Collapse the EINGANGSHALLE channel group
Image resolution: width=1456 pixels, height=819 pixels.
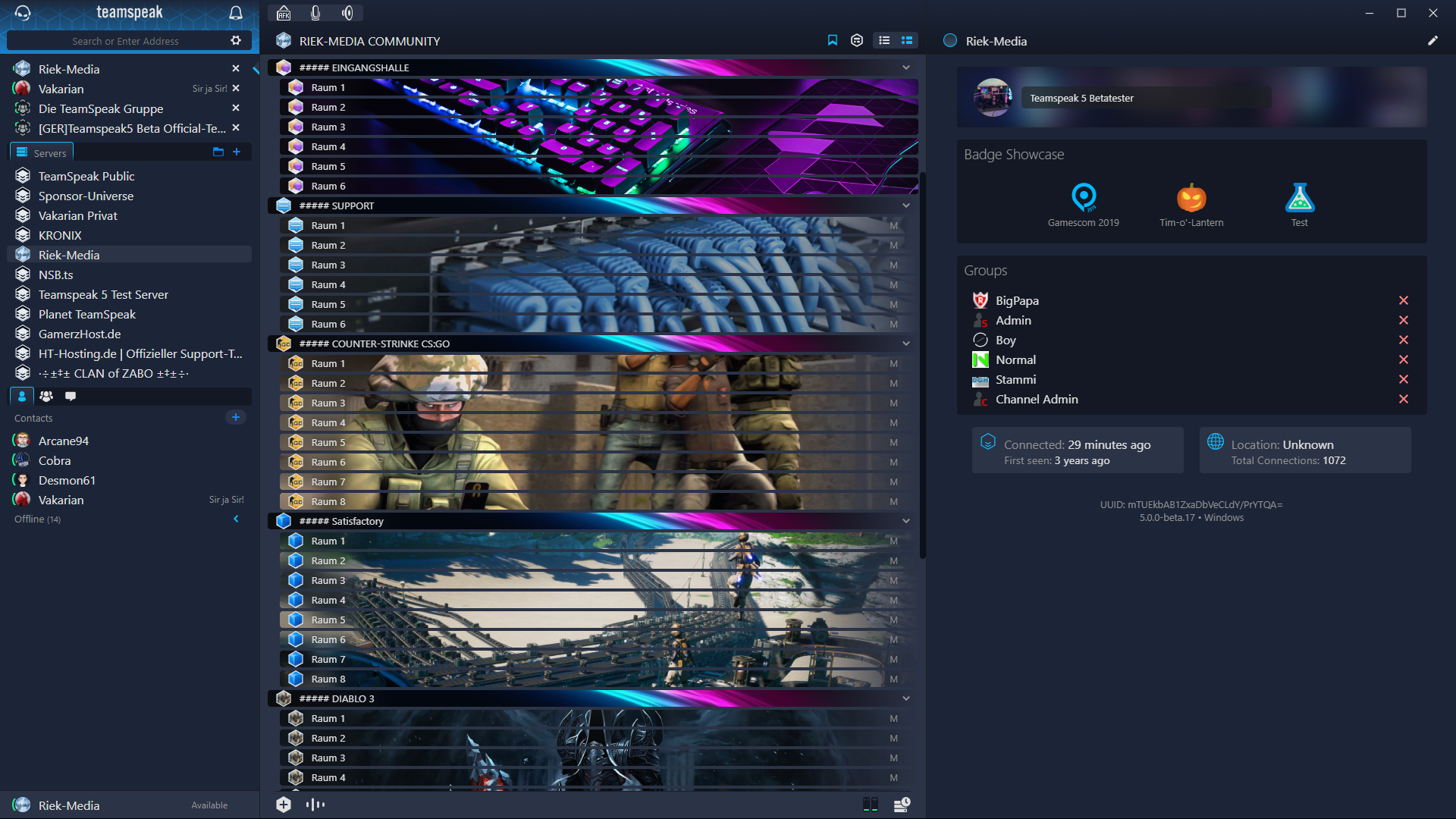pos(906,67)
